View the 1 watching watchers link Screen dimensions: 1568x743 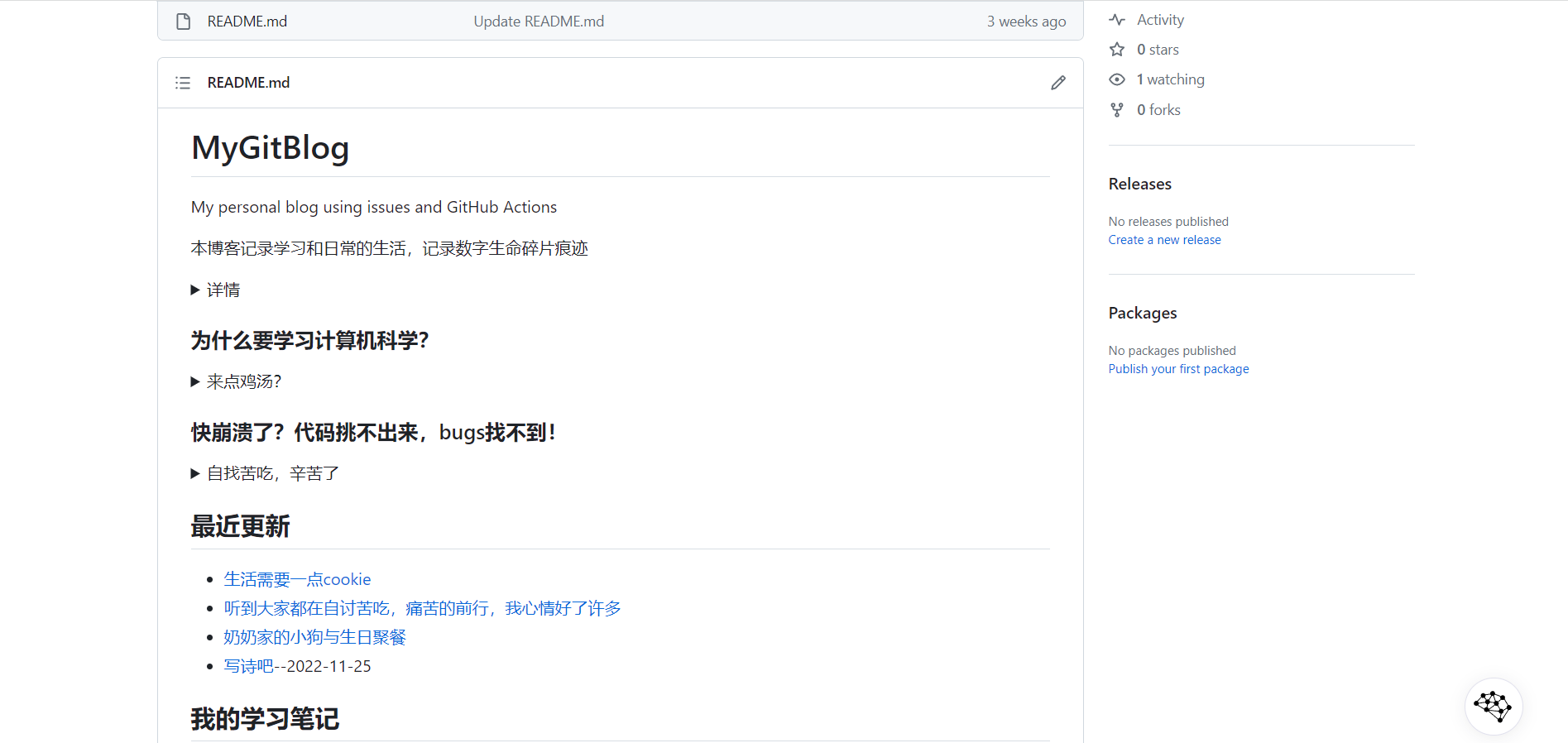coord(1170,79)
